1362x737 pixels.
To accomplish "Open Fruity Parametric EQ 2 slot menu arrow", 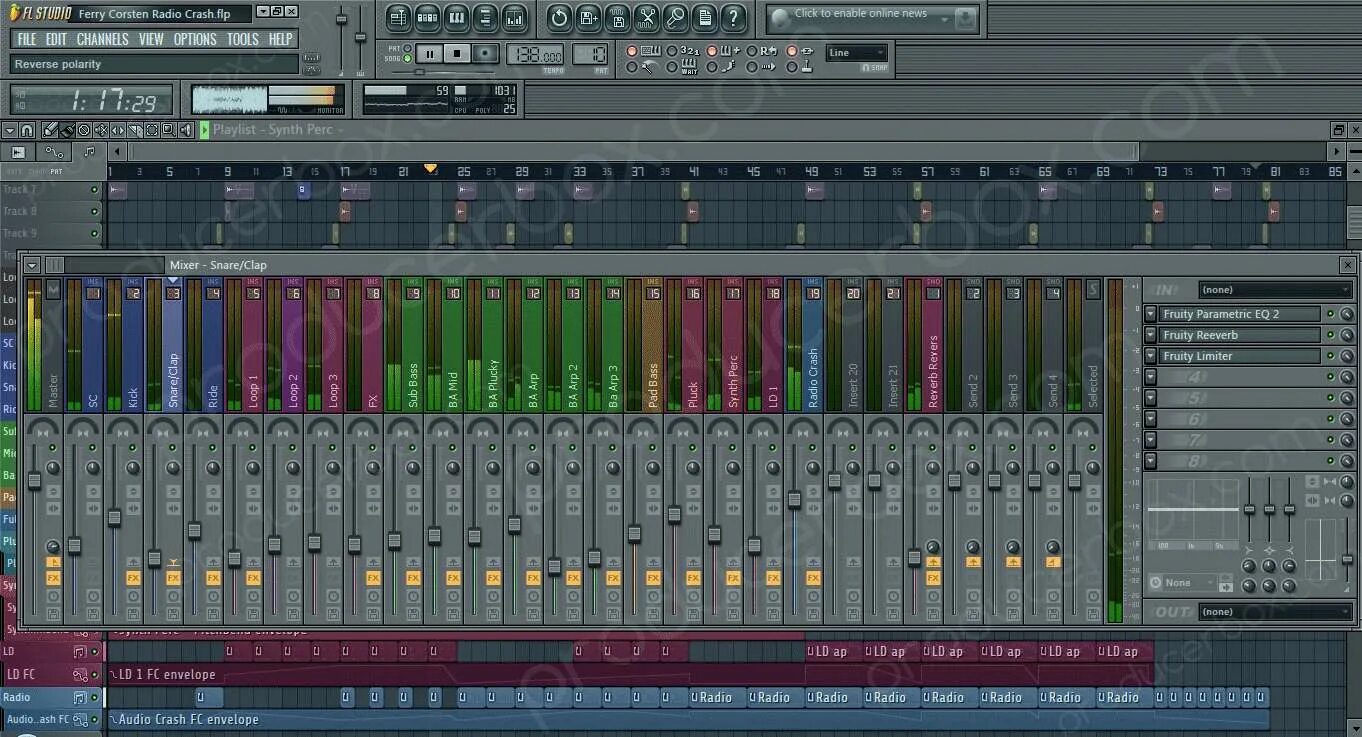I will tap(1151, 314).
